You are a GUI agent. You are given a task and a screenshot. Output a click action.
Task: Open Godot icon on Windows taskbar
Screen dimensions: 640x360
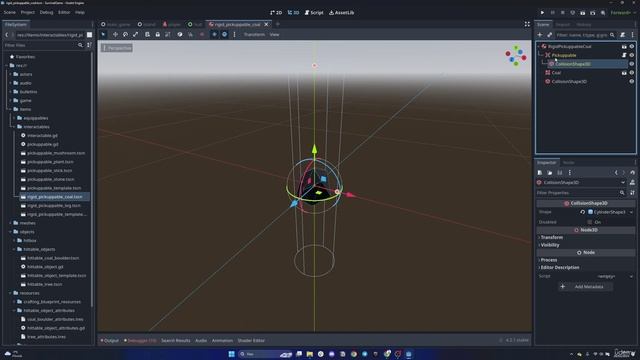[x=408, y=354]
